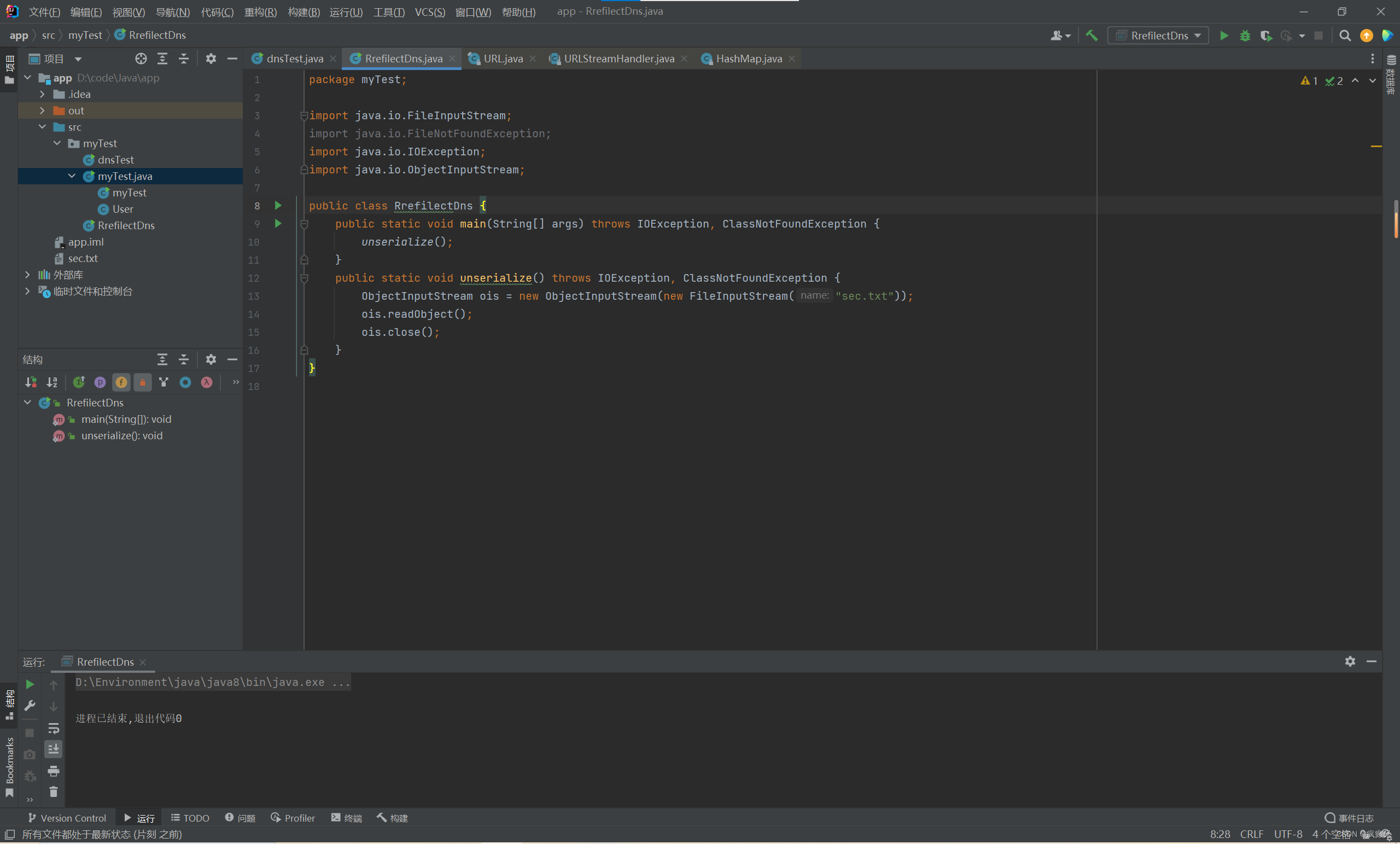Toggle show inherited members in structure
1400x844 pixels.
[x=79, y=382]
